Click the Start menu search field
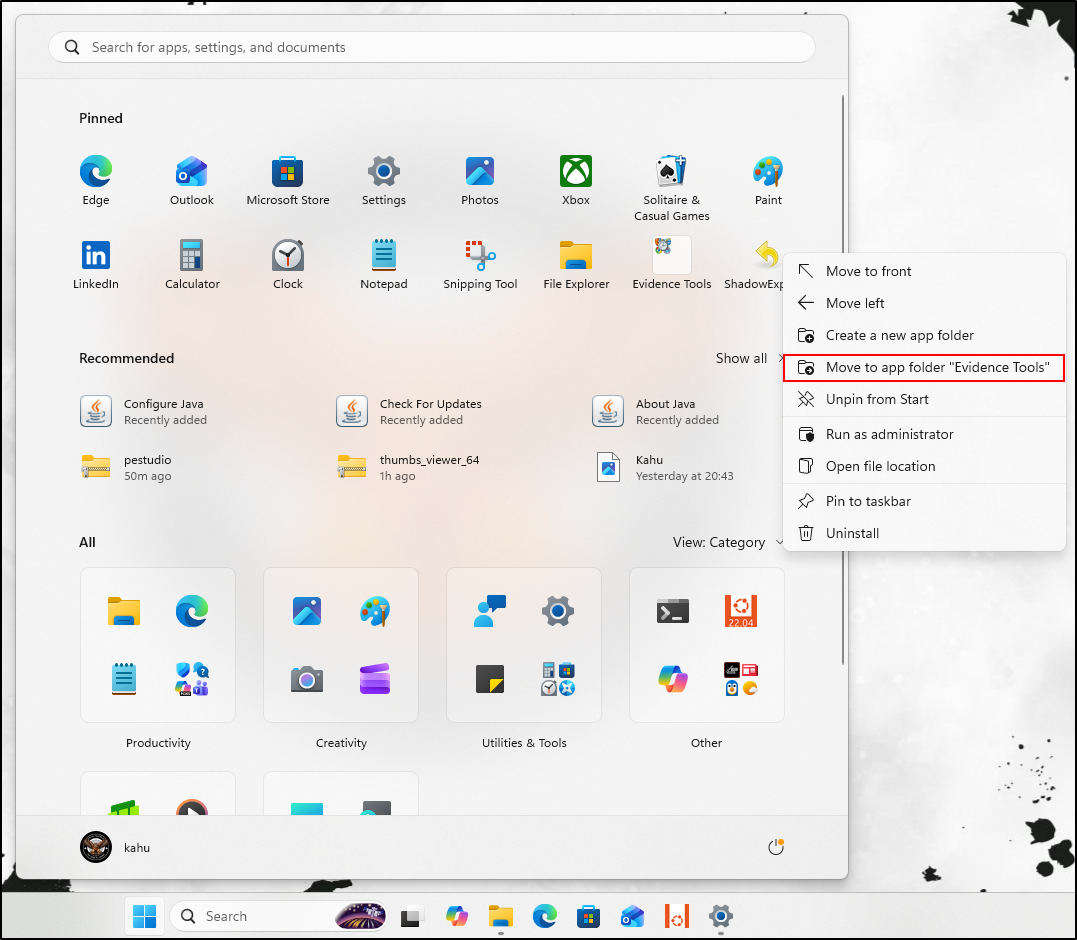The width and height of the screenshot is (1077, 940). 432,47
